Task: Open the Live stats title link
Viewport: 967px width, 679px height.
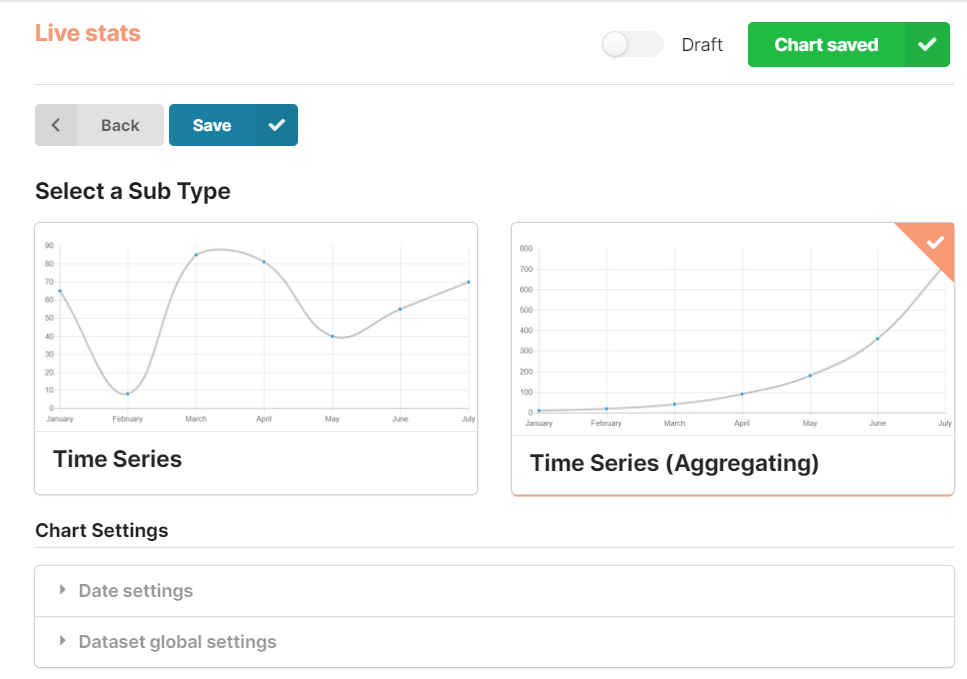Action: pyautogui.click(x=88, y=33)
